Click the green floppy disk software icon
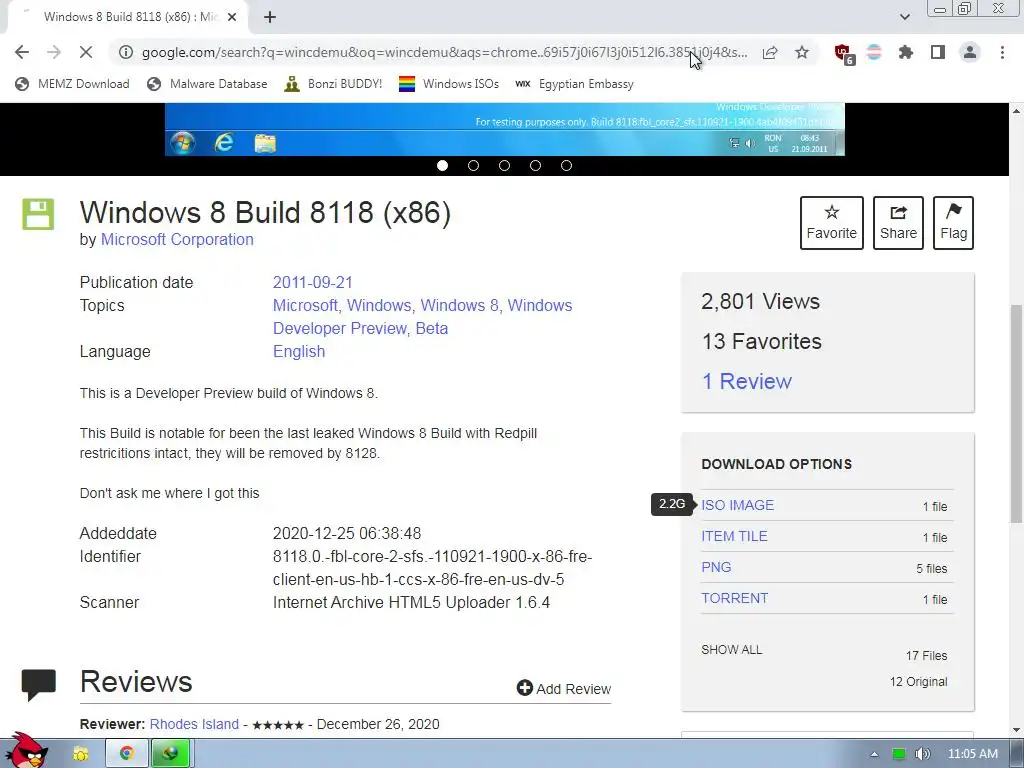Image resolution: width=1024 pixels, height=768 pixels. [x=38, y=214]
